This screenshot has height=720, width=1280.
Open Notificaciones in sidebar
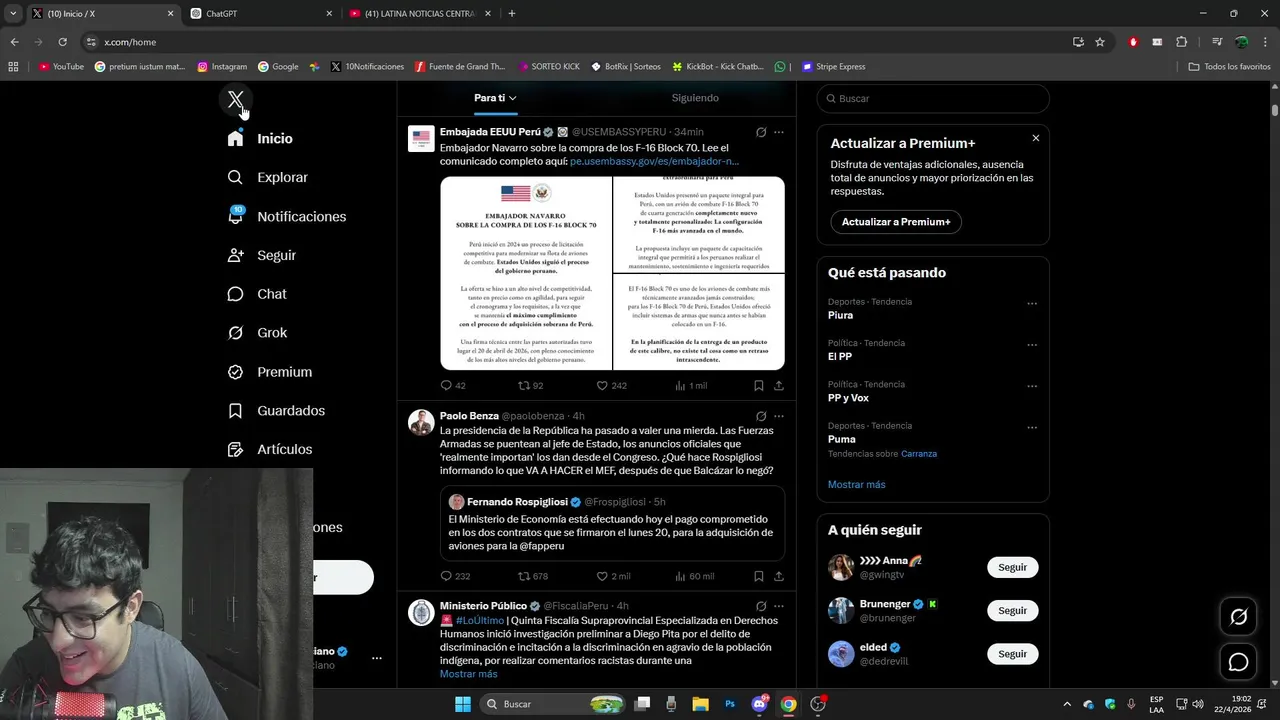286,216
